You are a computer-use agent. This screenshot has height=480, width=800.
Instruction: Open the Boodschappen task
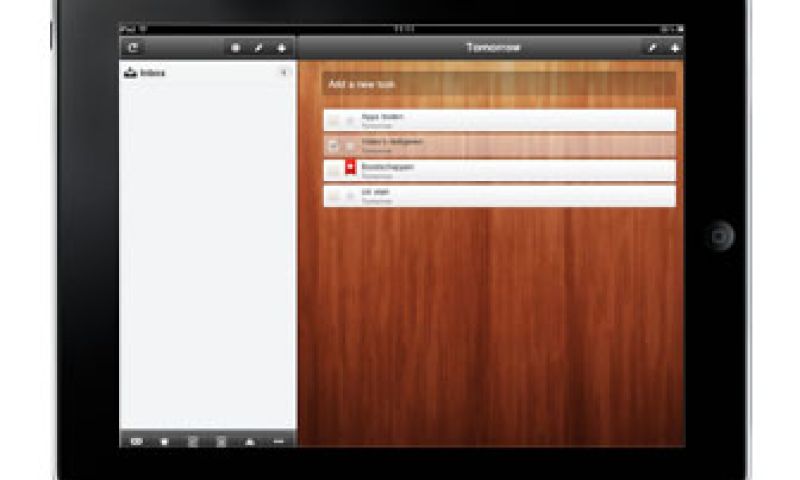pyautogui.click(x=499, y=171)
